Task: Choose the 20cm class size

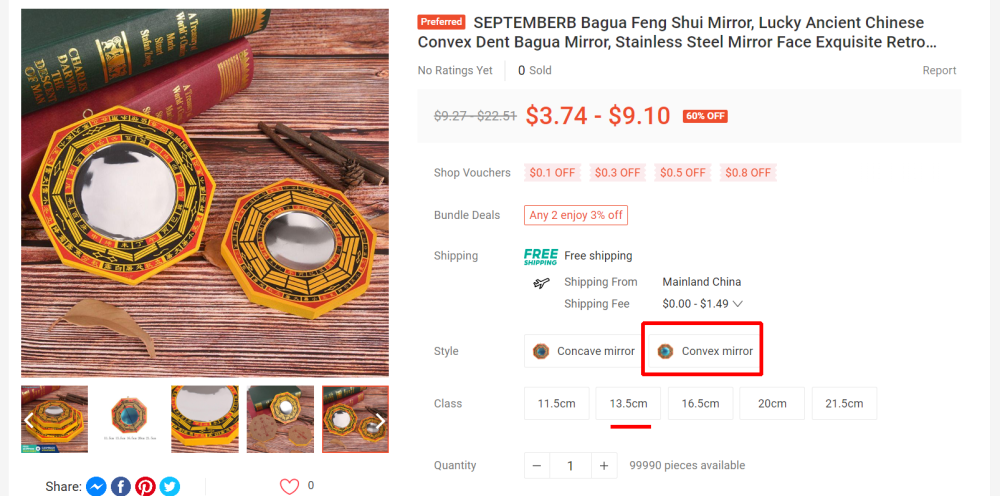Action: tap(771, 404)
